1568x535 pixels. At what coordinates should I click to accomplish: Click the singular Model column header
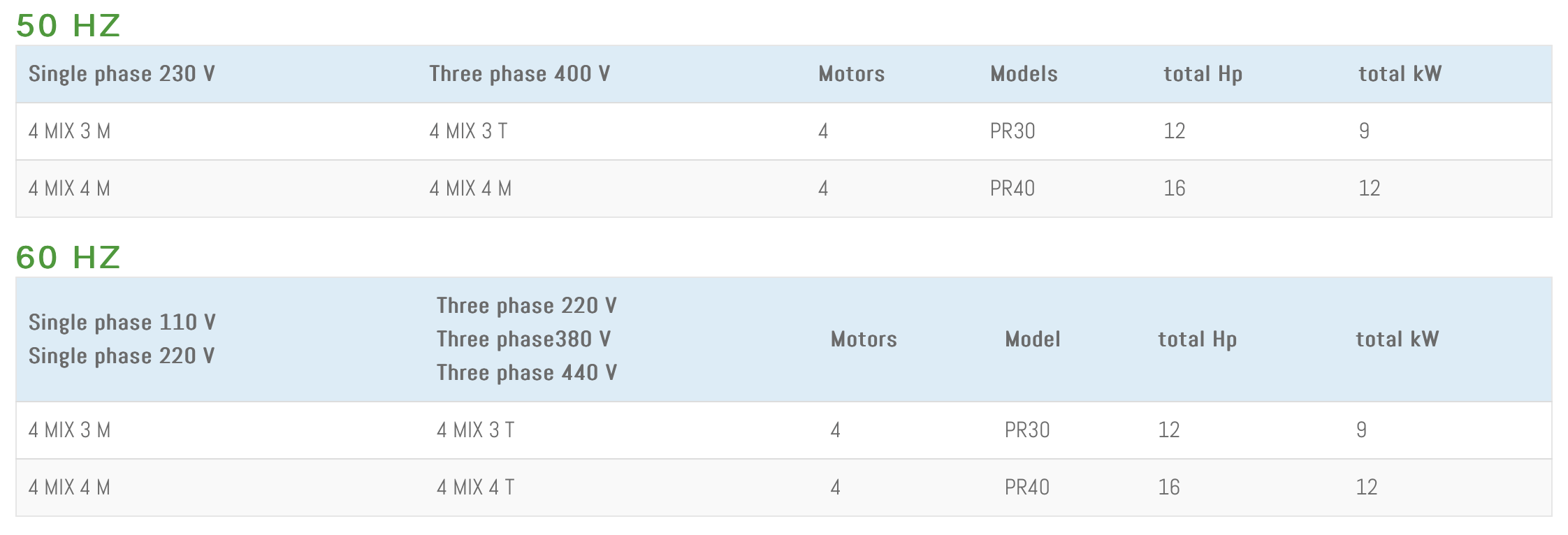(x=1032, y=339)
